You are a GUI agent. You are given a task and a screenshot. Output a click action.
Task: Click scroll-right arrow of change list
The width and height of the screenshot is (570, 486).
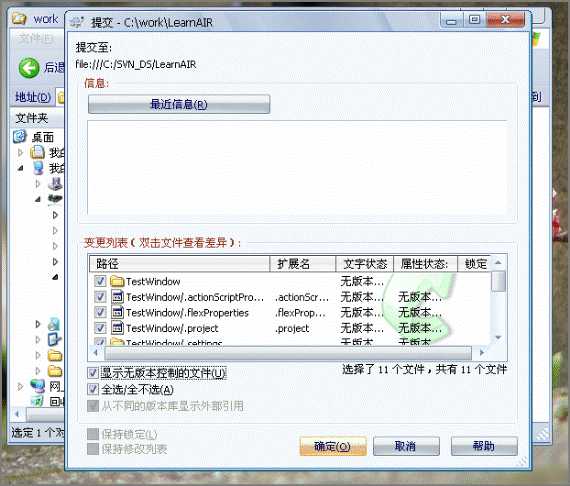coord(482,353)
